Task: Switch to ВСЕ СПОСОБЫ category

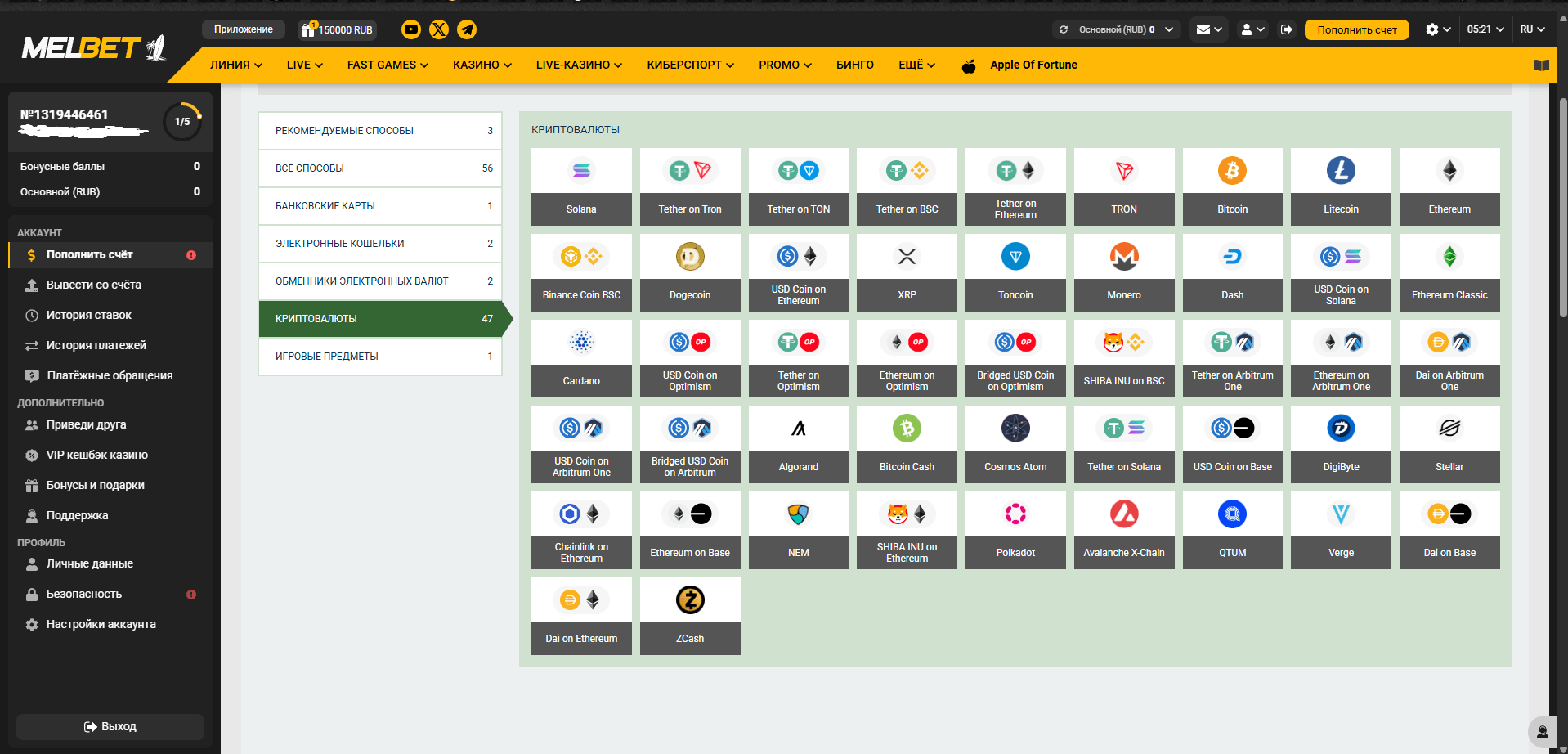Action: pyautogui.click(x=380, y=168)
